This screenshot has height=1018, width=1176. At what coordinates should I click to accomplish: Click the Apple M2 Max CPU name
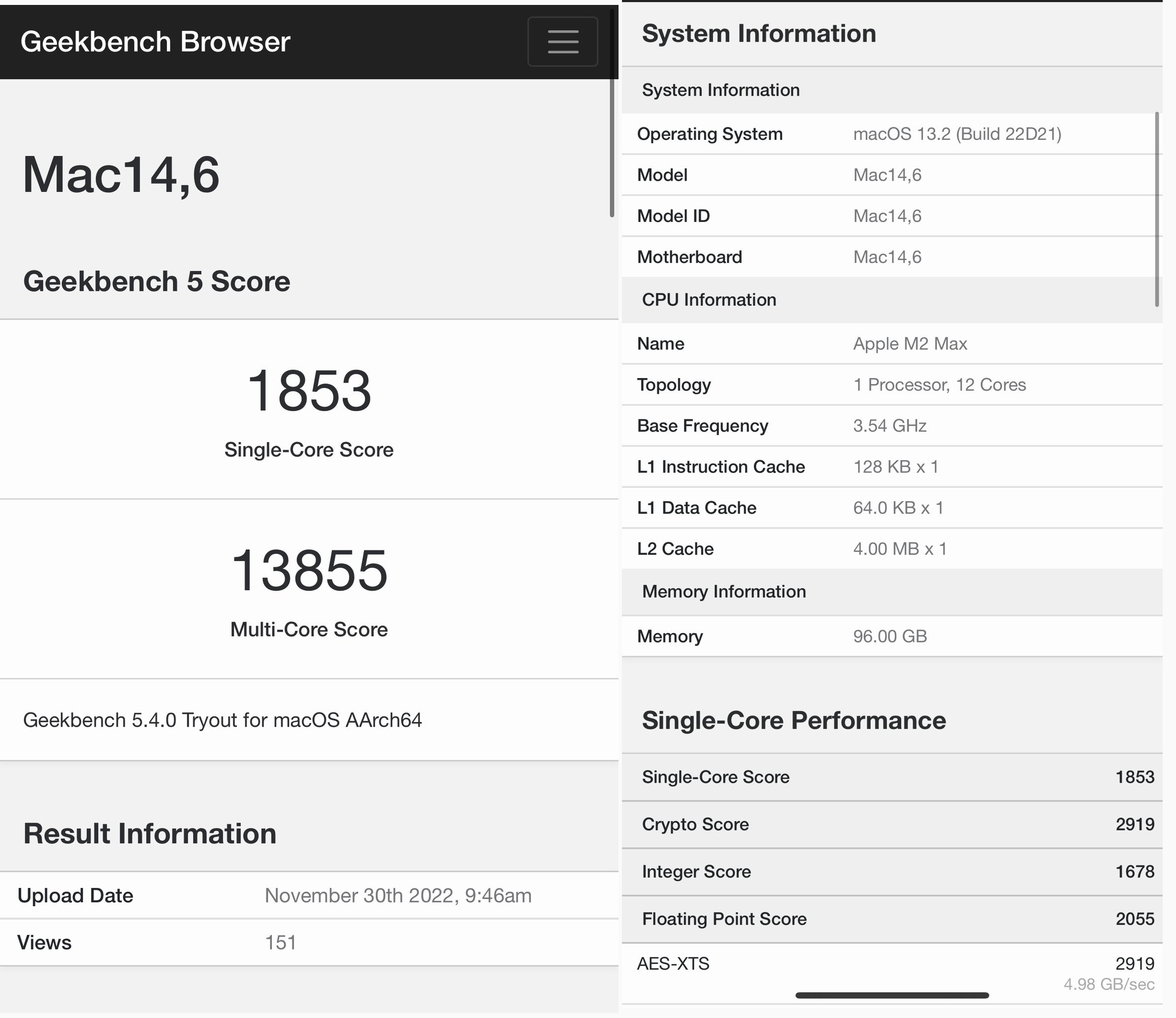click(x=910, y=344)
